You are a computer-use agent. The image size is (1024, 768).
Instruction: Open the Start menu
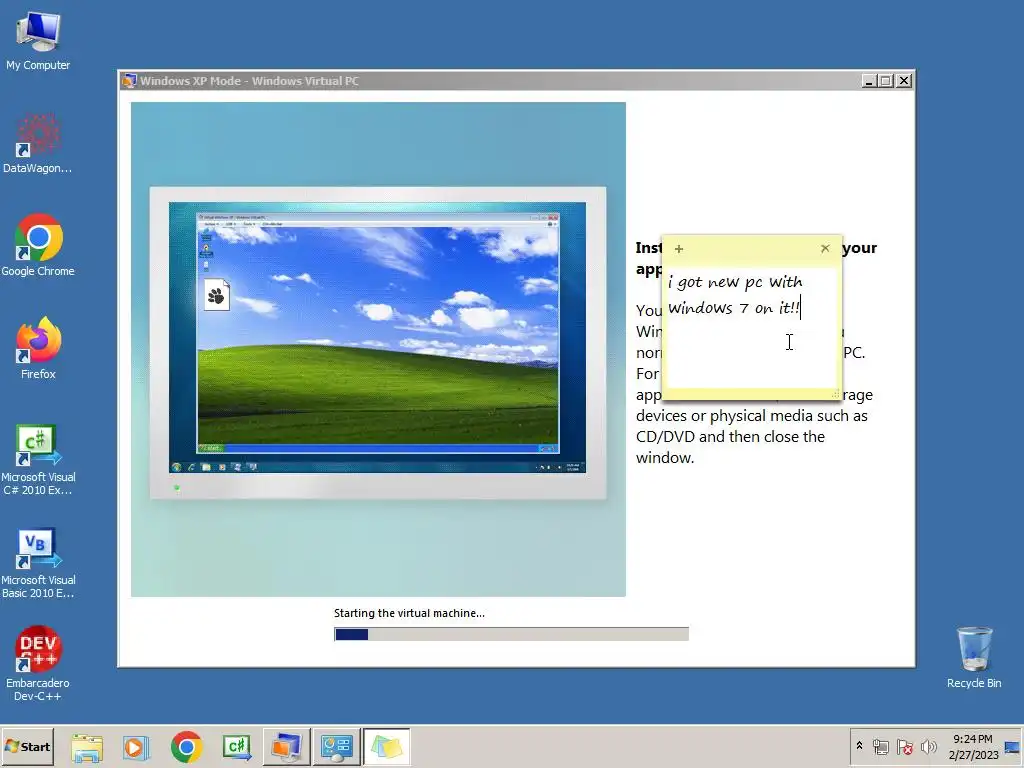pyautogui.click(x=27, y=746)
